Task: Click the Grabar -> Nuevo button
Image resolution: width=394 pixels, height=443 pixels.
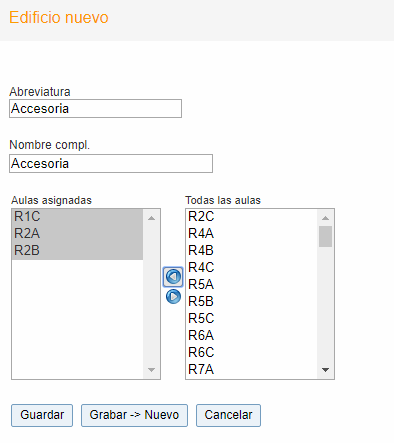Action: point(134,415)
